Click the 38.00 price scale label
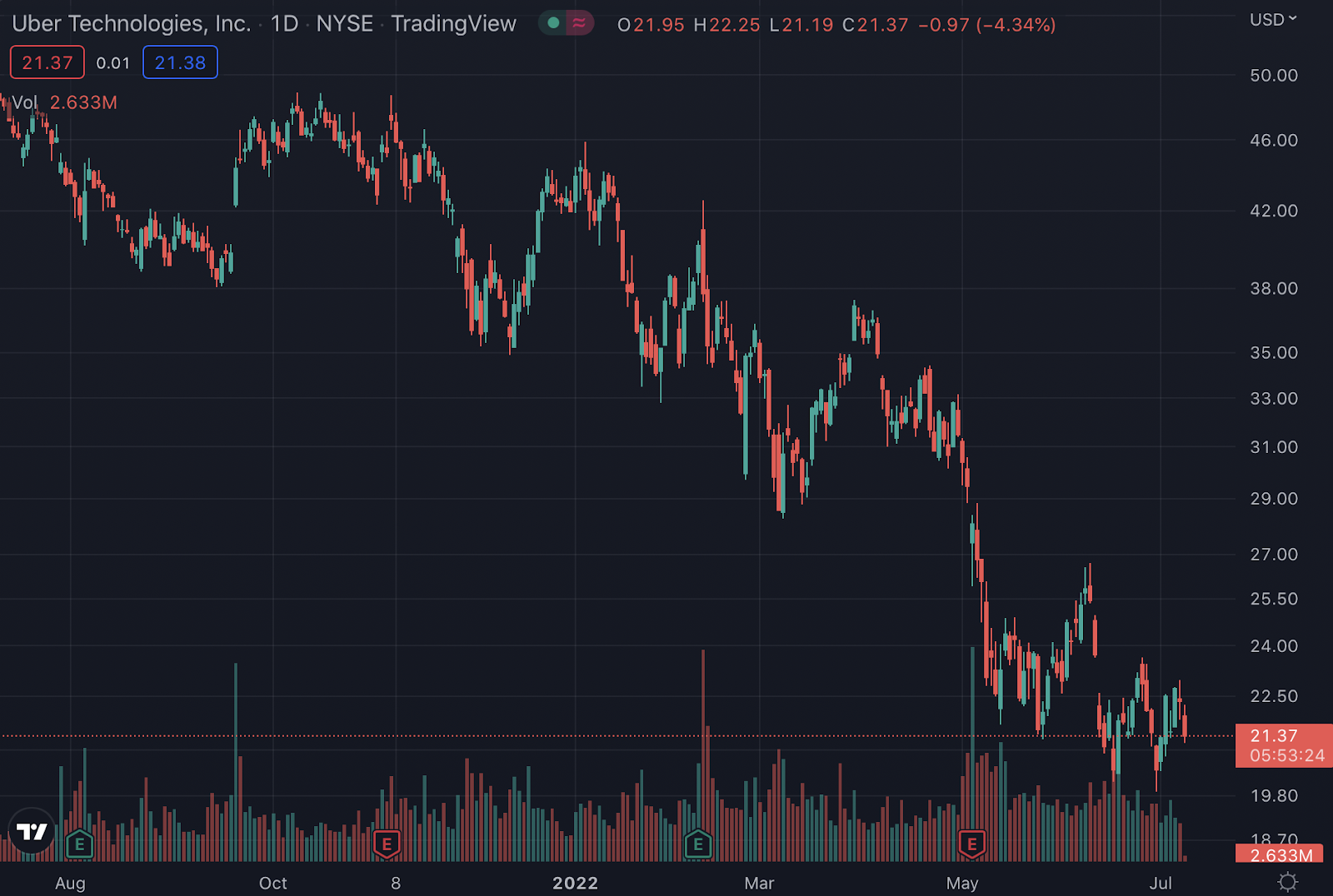This screenshot has width=1333, height=896. tap(1274, 288)
